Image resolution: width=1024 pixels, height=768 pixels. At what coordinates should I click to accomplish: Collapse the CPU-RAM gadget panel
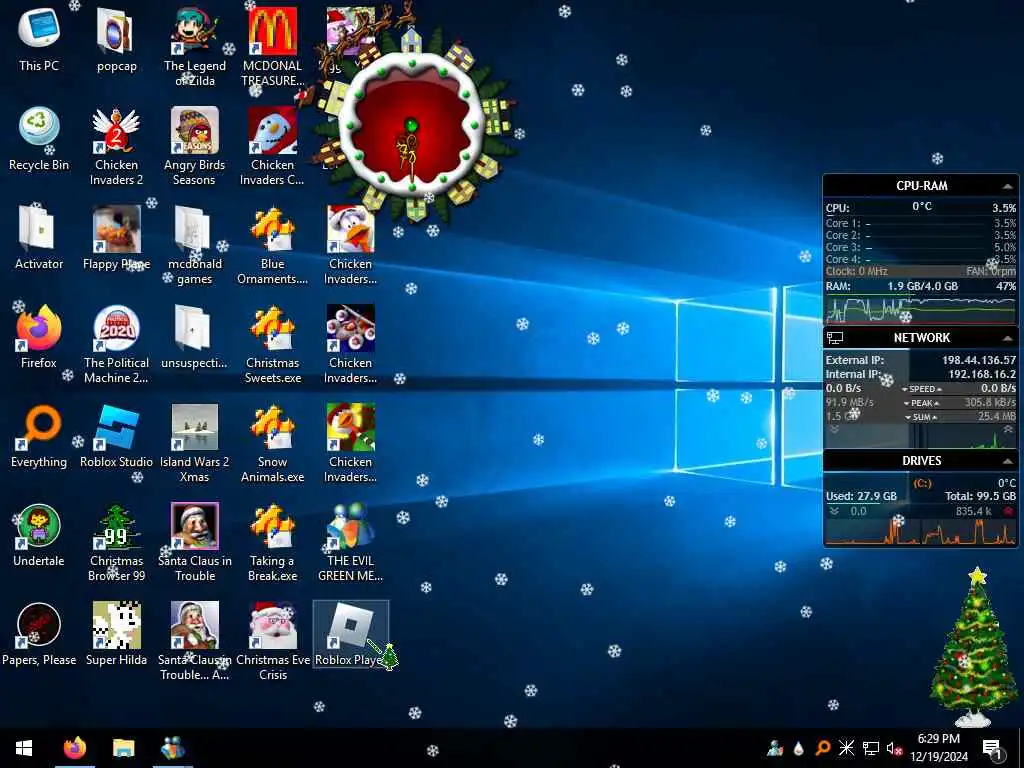coord(1008,187)
